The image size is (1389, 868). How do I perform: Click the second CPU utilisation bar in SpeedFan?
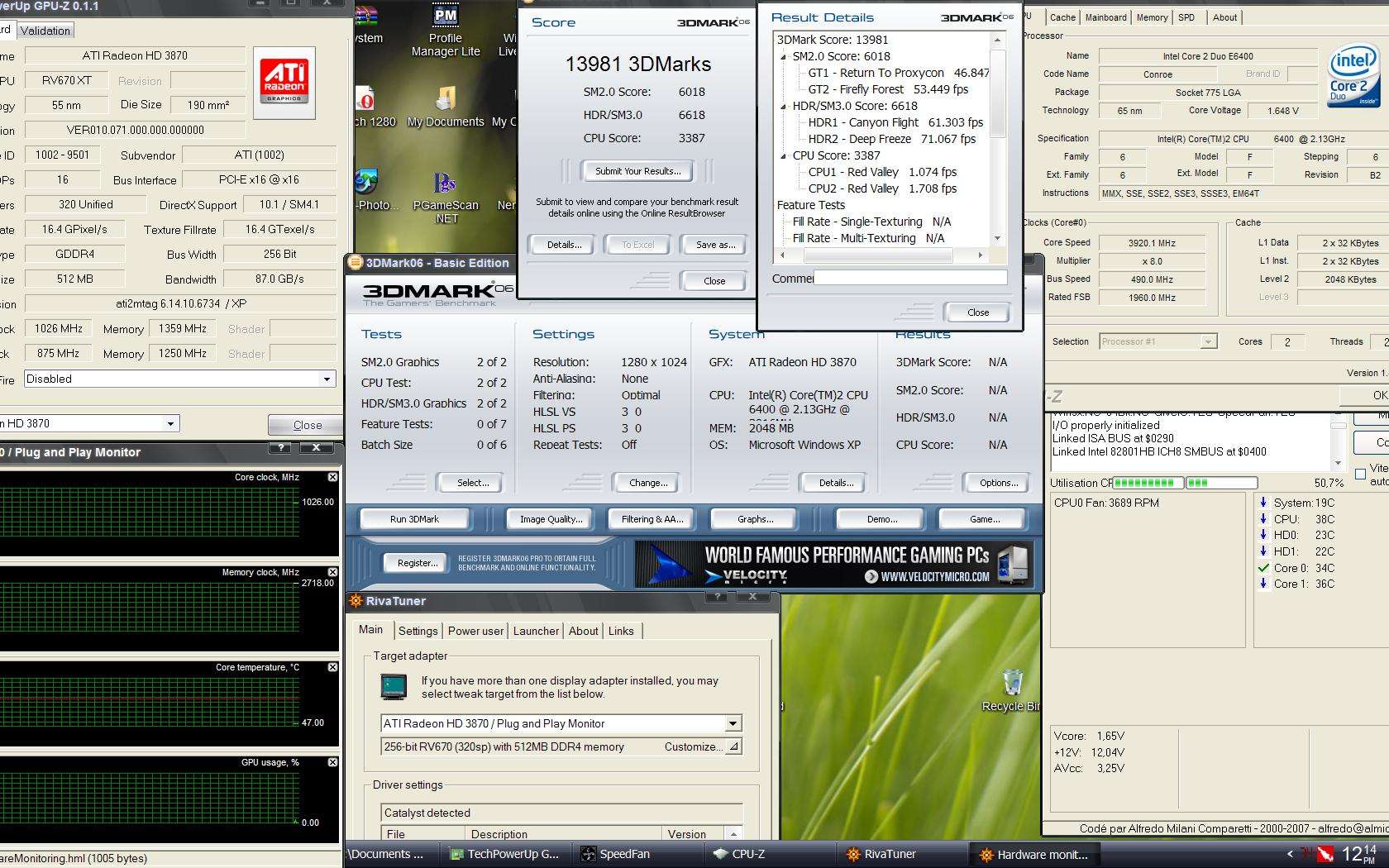click(1221, 483)
